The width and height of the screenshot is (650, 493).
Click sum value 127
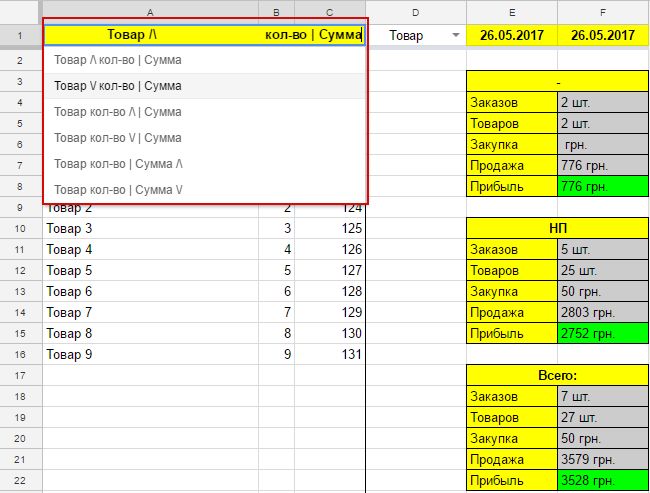click(x=330, y=270)
